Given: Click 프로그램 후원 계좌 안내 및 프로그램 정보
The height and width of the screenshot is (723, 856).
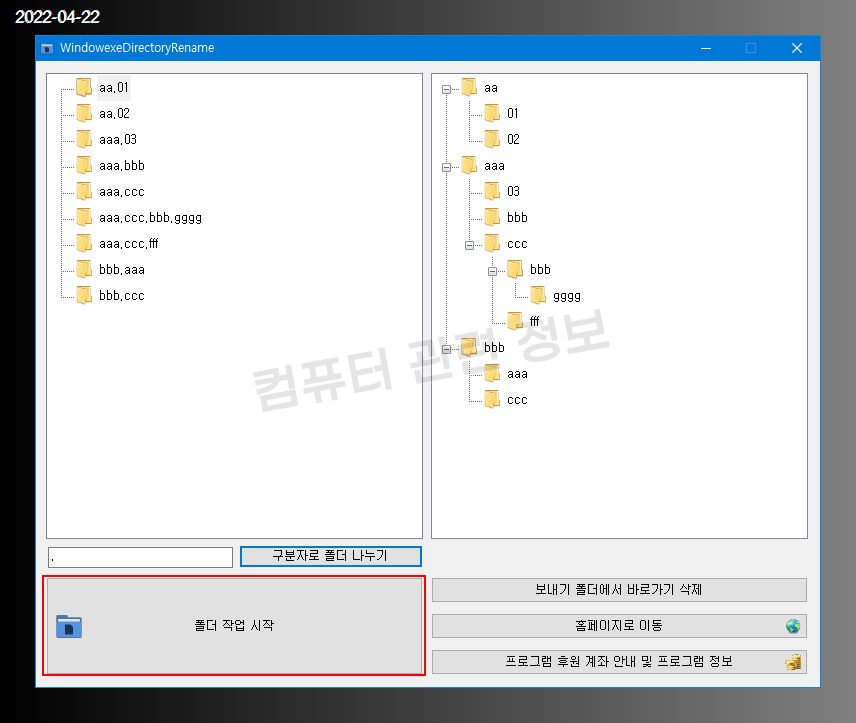Looking at the screenshot, I should (619, 662).
